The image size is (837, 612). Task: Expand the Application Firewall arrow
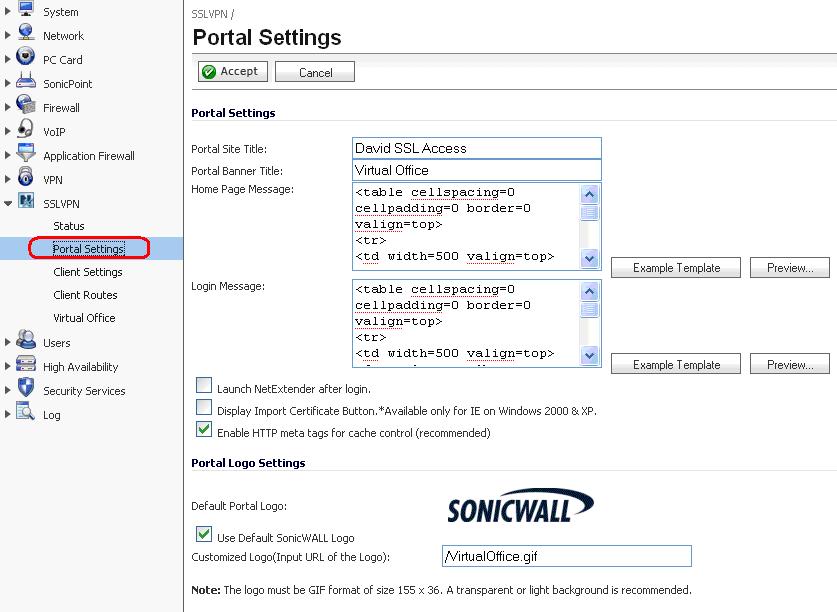[7, 155]
